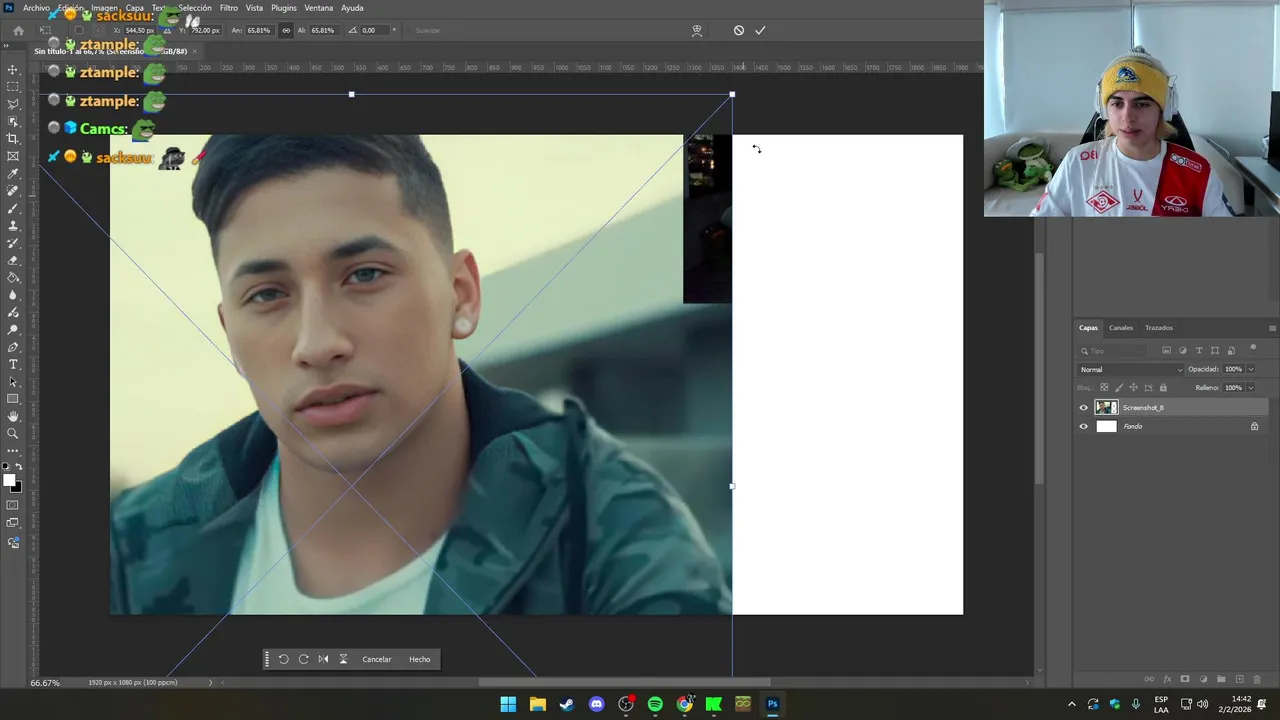Expand the Relleno value dropdown
This screenshot has height=720, width=1280.
pyautogui.click(x=1250, y=388)
